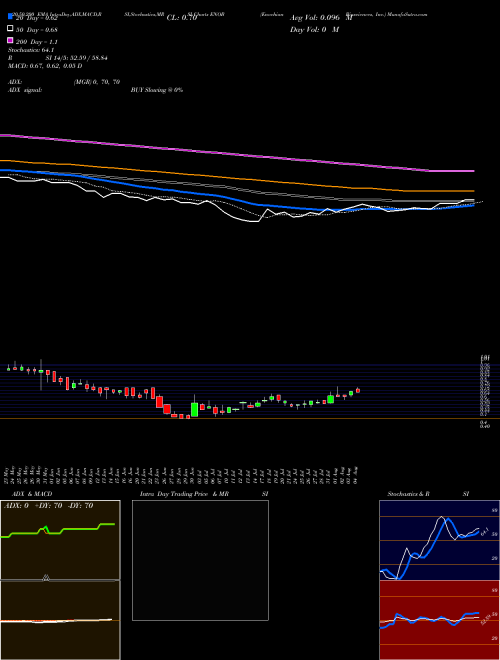Open the empty Intra Day Trading chart panel
Viewport: 500px width, 660px height.
pos(200,560)
